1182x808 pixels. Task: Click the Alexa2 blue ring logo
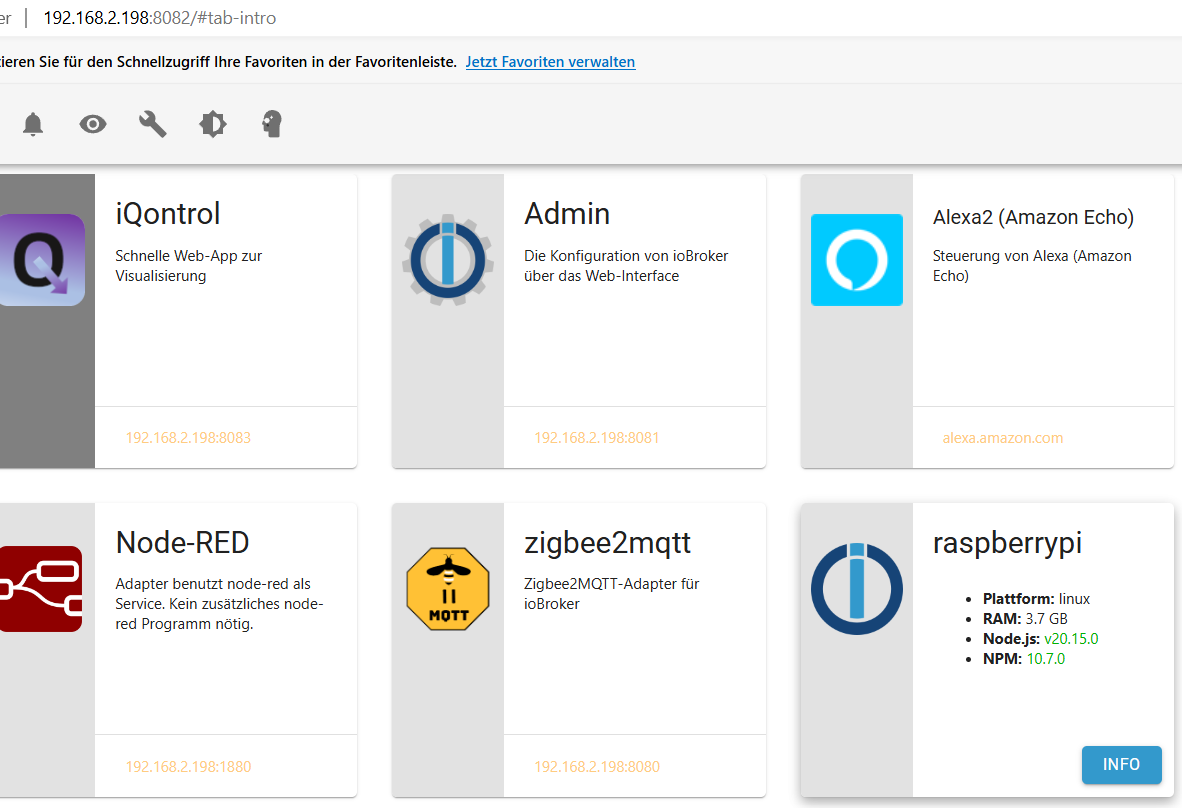coord(856,260)
